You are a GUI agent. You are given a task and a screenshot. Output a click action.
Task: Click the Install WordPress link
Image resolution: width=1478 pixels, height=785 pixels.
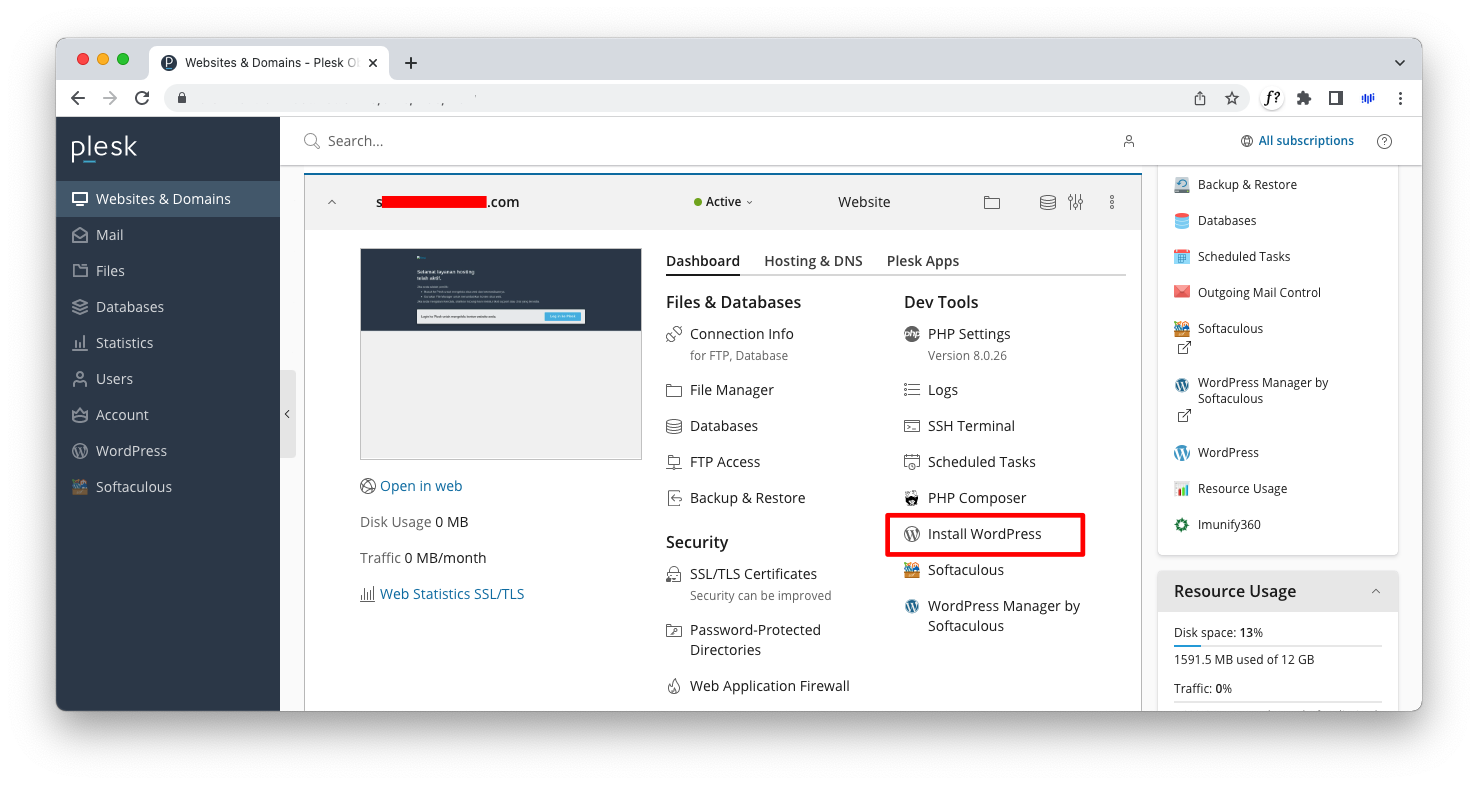(x=984, y=534)
